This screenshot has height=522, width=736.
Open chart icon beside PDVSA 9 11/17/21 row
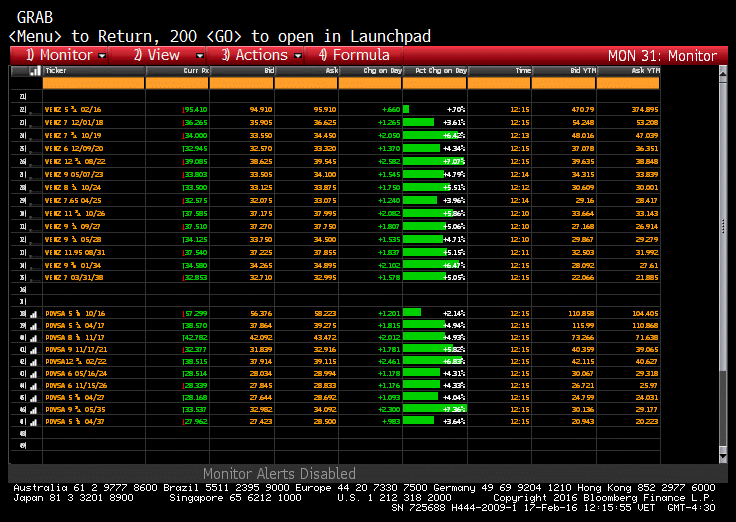tap(33, 350)
